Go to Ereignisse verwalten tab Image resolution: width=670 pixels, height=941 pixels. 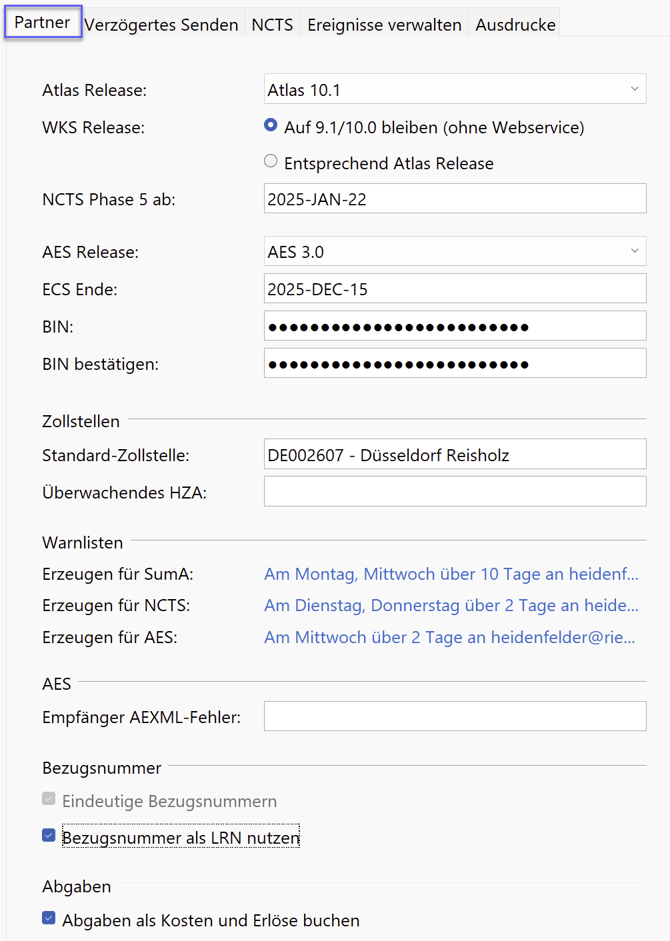pyautogui.click(x=384, y=24)
